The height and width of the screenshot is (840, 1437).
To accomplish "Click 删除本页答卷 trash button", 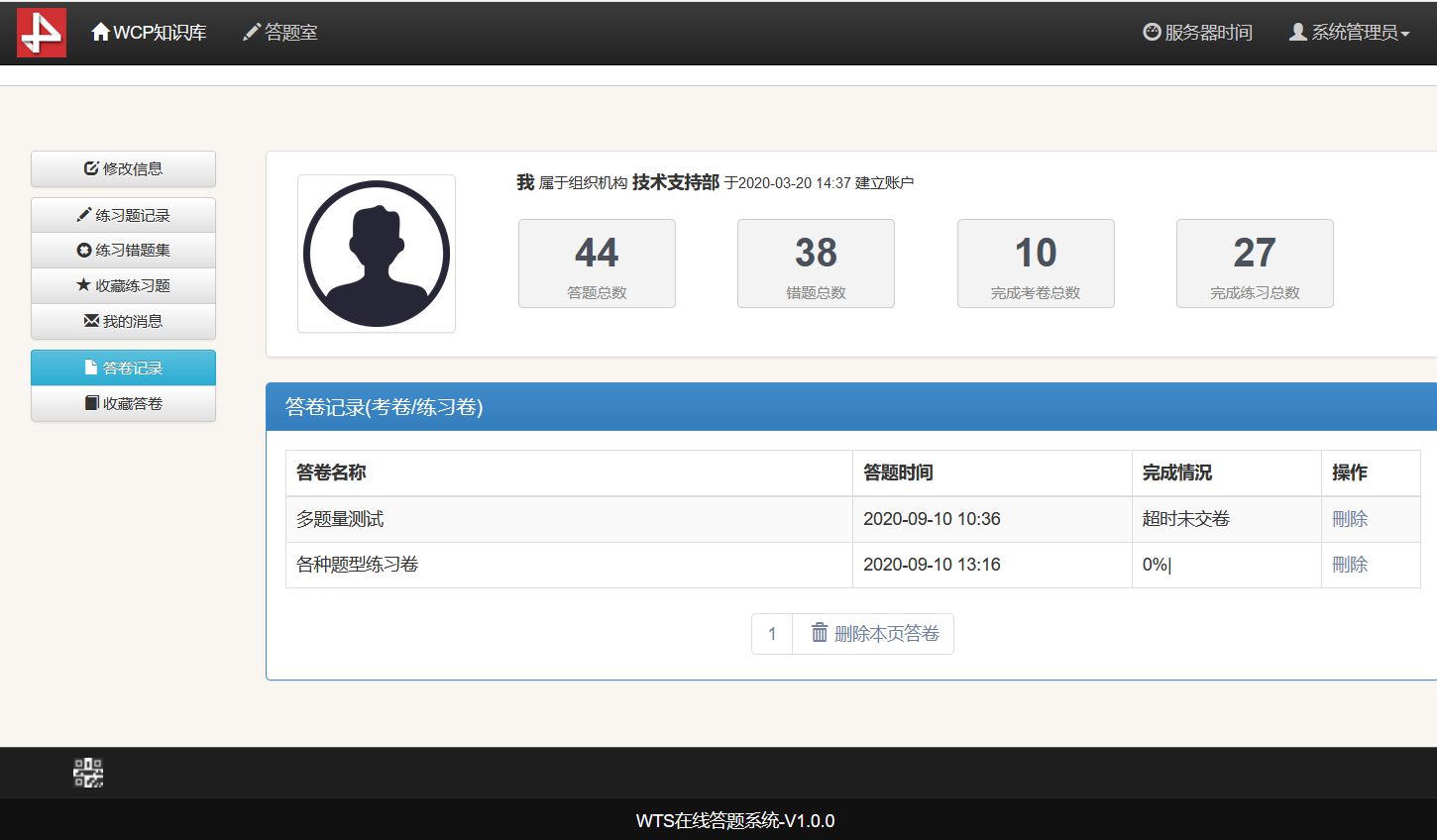I will pos(874,634).
